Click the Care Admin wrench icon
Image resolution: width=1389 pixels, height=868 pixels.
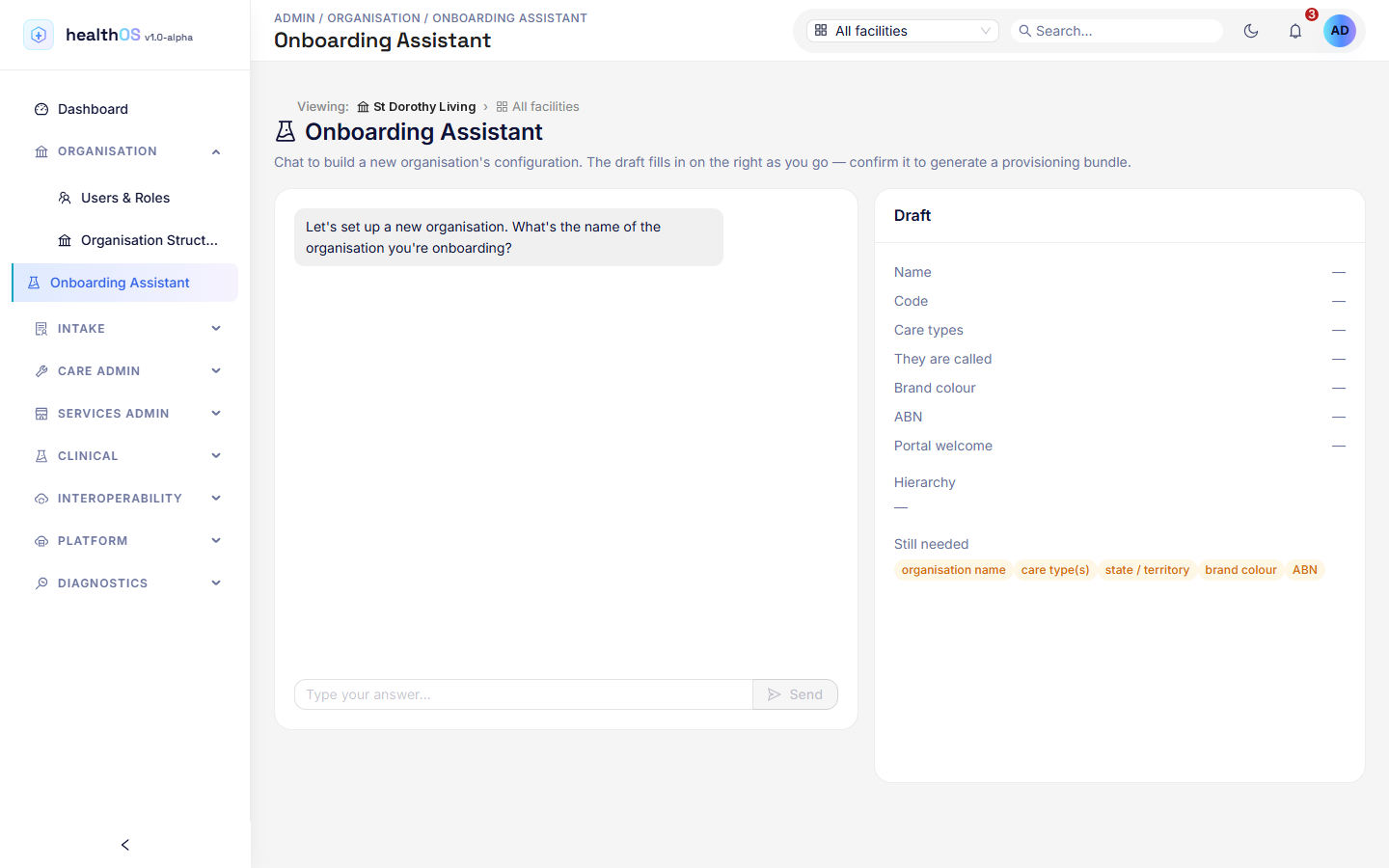click(x=41, y=371)
